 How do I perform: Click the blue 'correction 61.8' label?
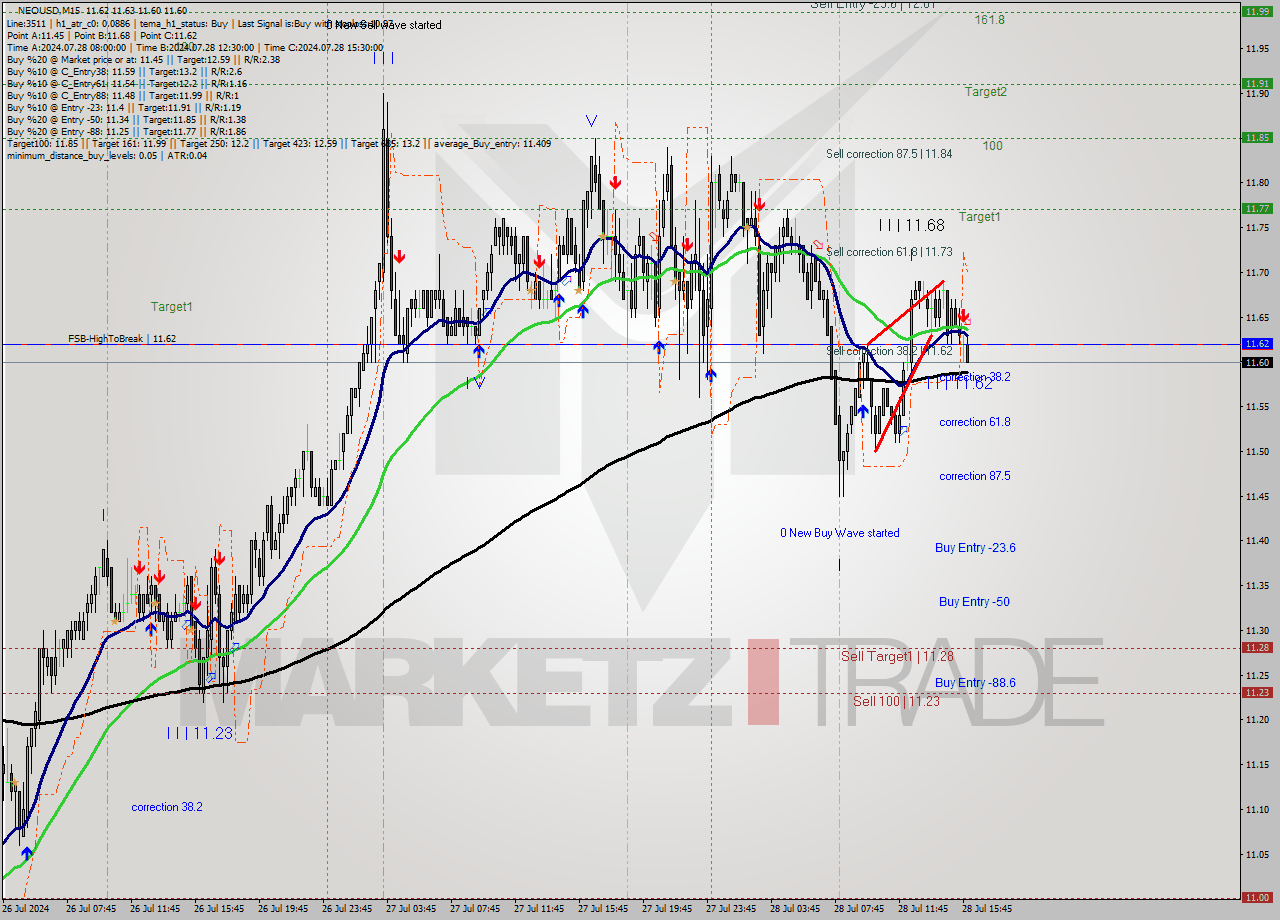click(x=974, y=422)
